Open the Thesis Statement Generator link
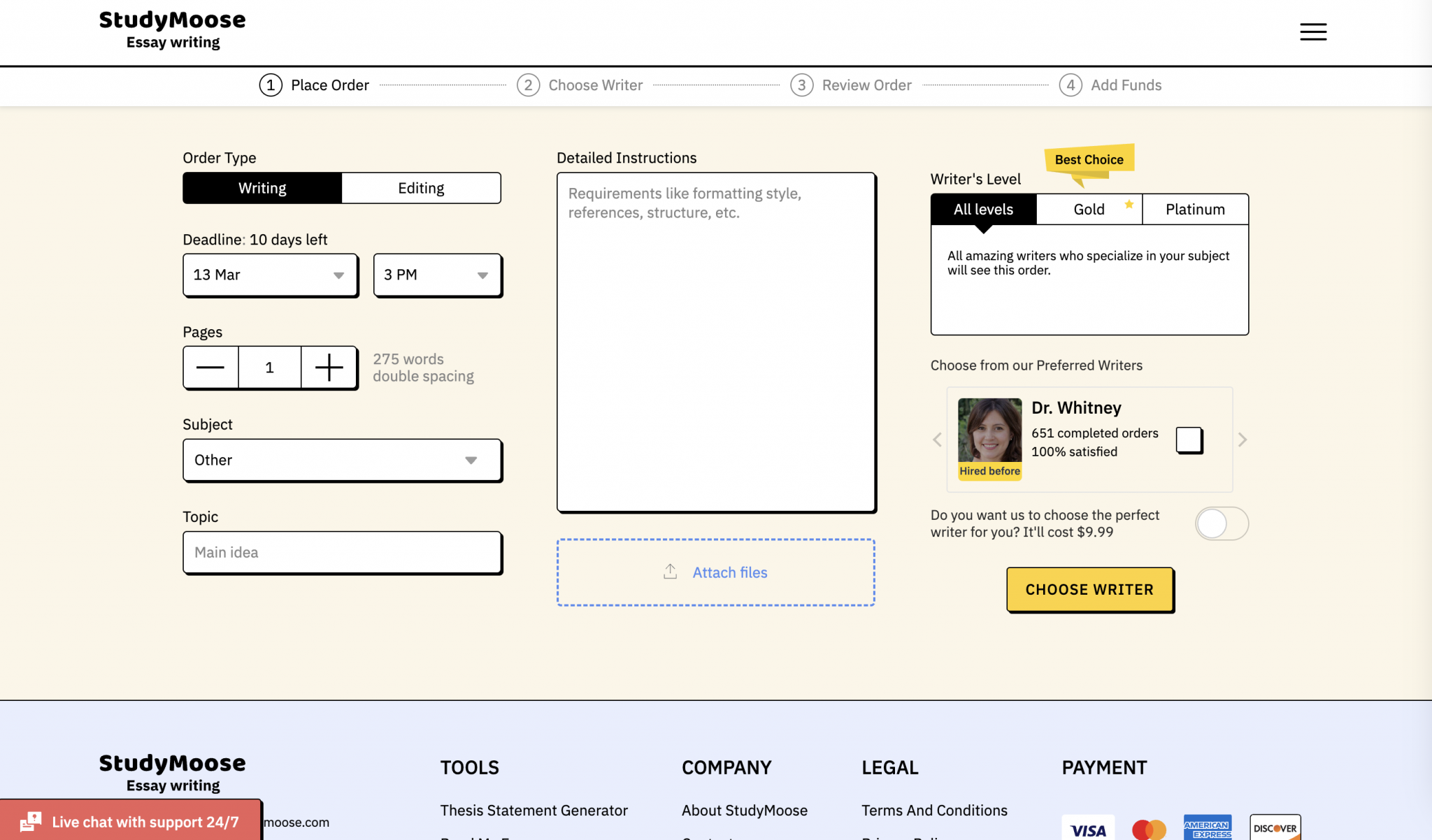The width and height of the screenshot is (1432, 840). [x=534, y=811]
